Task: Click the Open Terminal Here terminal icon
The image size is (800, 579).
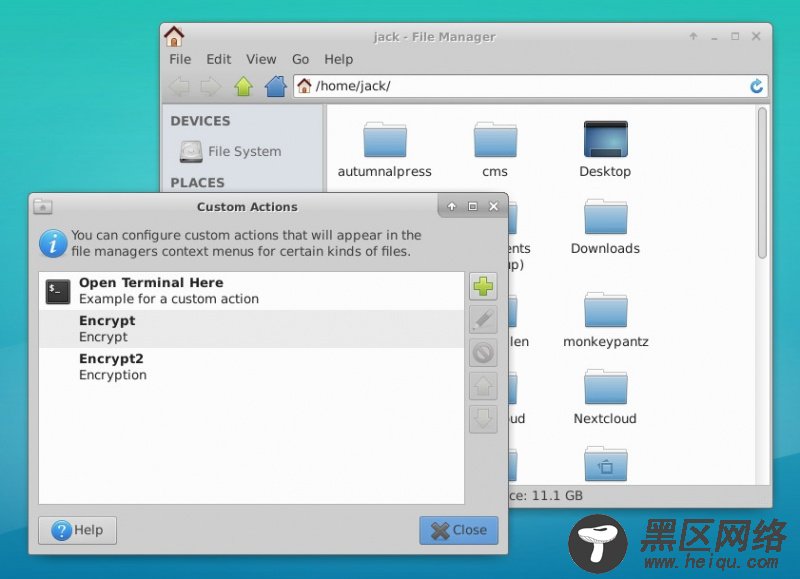Action: 58,291
